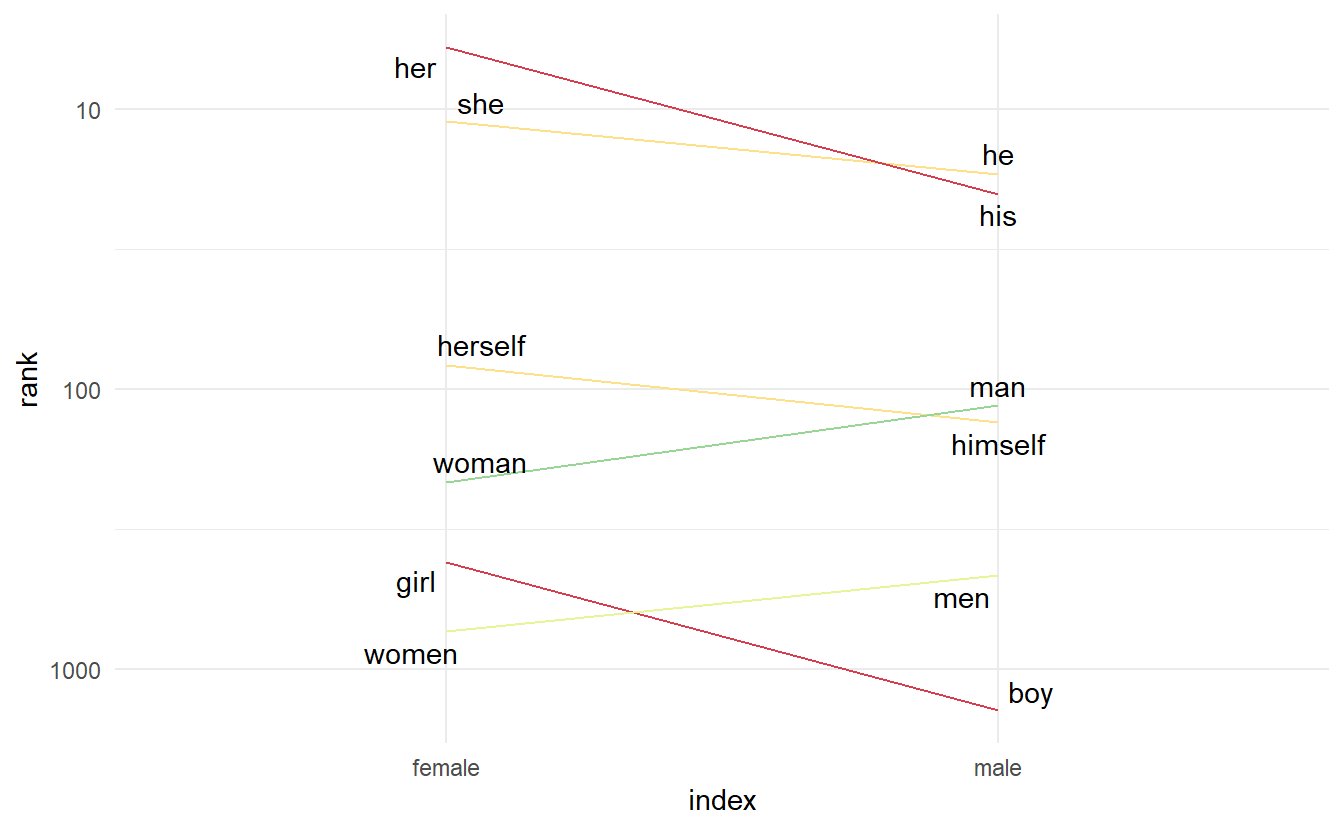Click the "her" word label

pos(415,69)
